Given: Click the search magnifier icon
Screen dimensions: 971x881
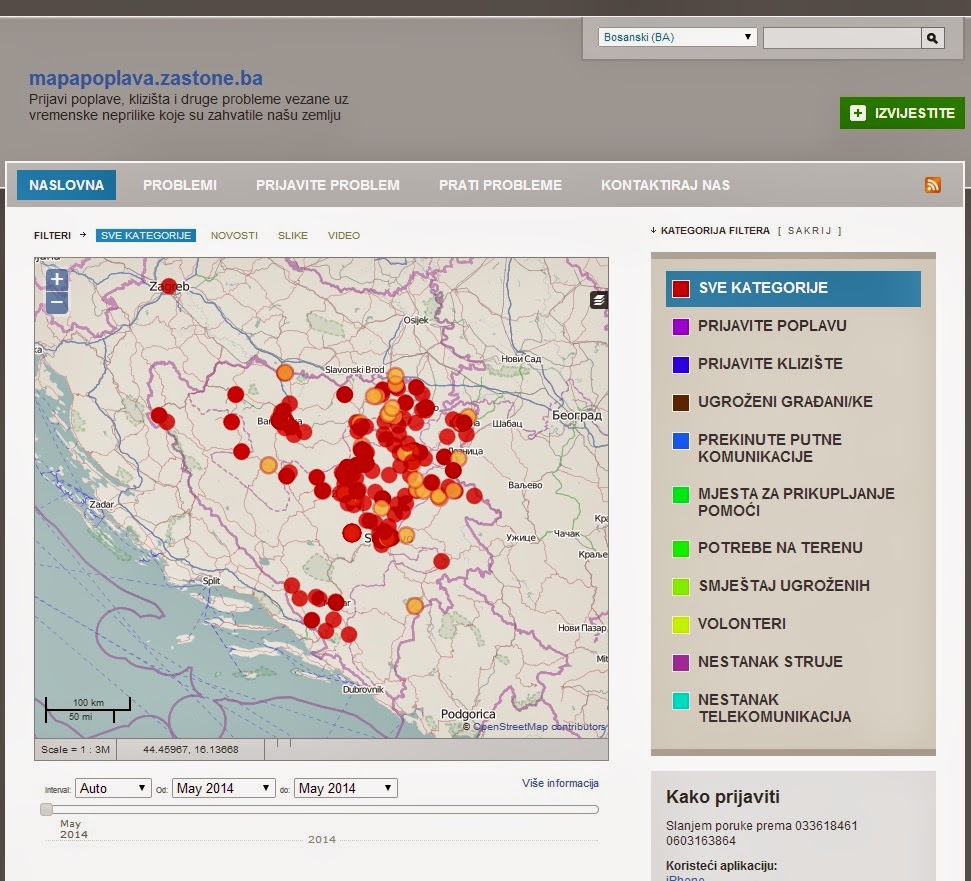Looking at the screenshot, I should click(x=932, y=37).
